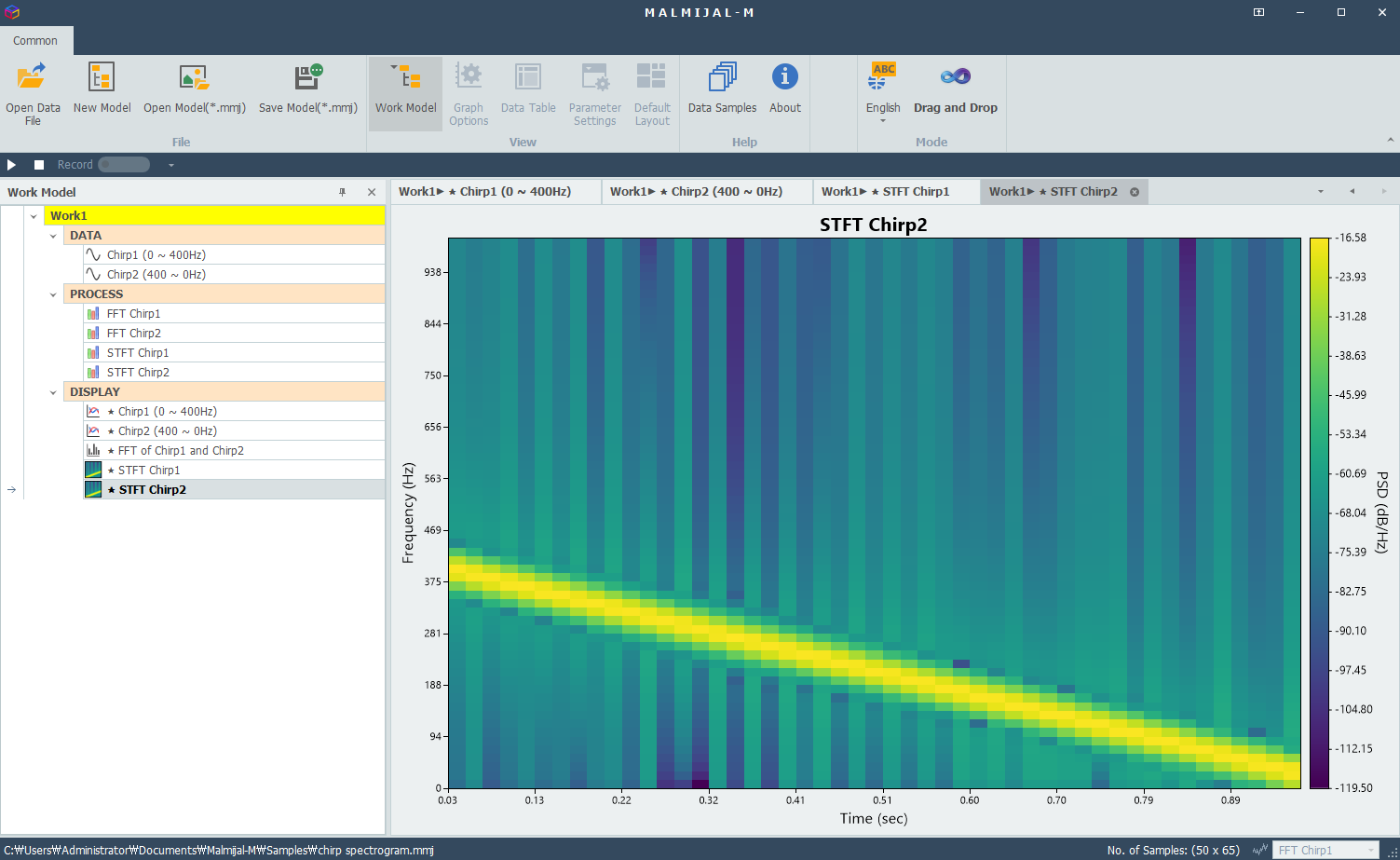
Task: Enable Drag and Drop mode
Action: coord(956,89)
